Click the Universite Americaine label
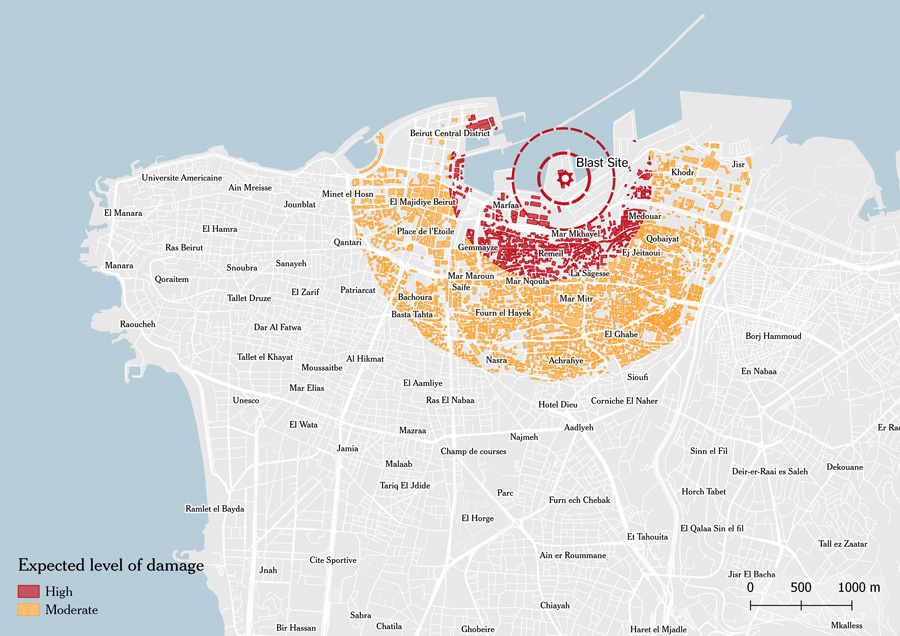The height and width of the screenshot is (636, 900). [182, 177]
